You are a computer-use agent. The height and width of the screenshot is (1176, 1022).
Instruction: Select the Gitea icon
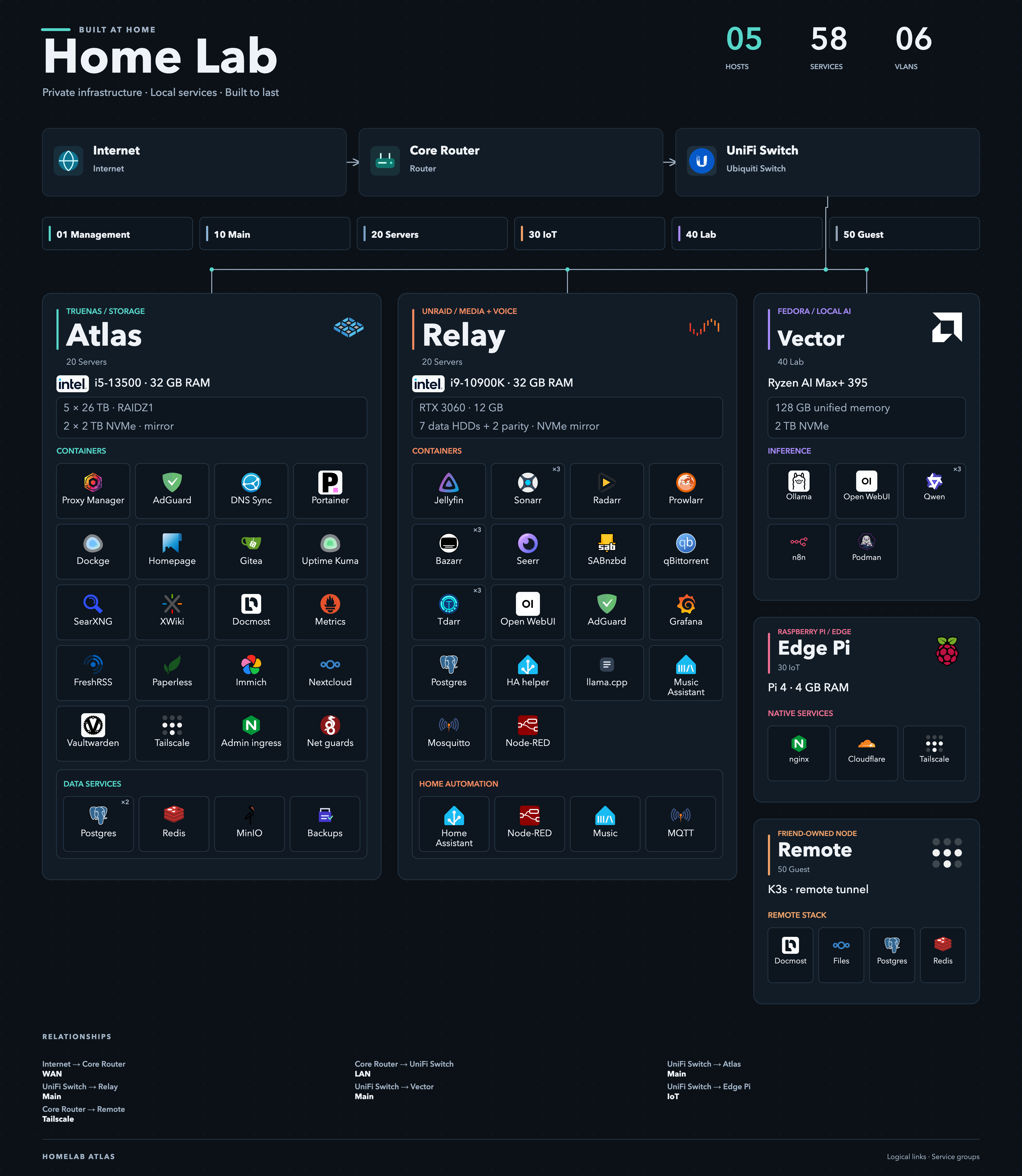(251, 543)
